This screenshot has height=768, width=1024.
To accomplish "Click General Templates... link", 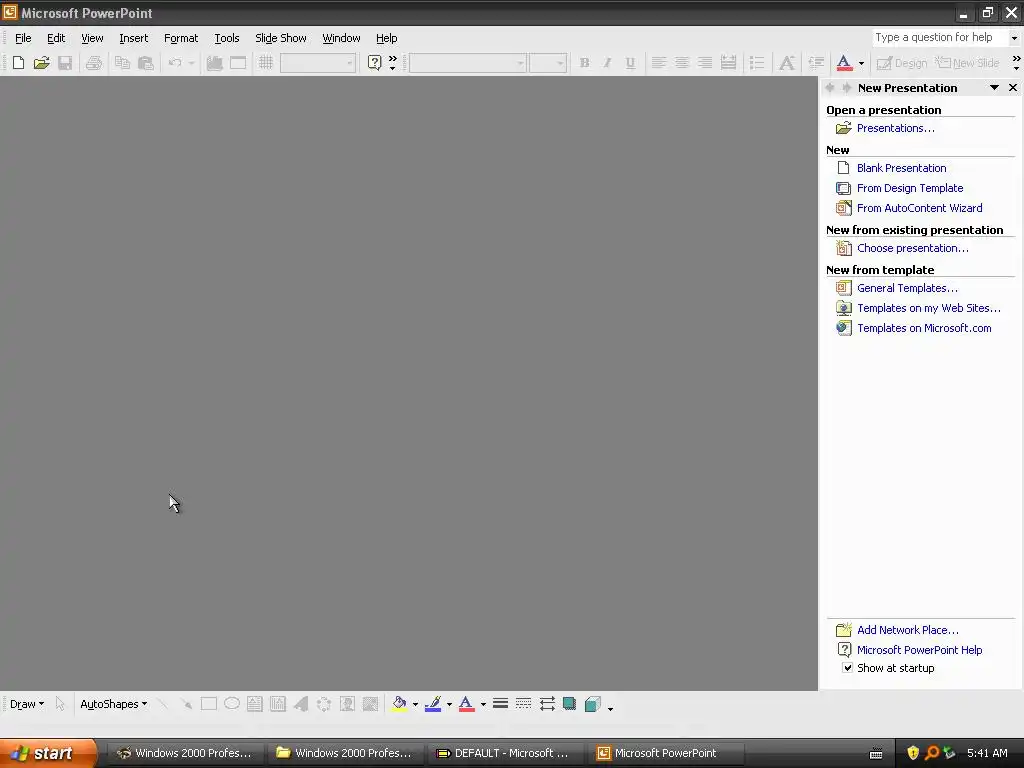I will click(x=907, y=288).
